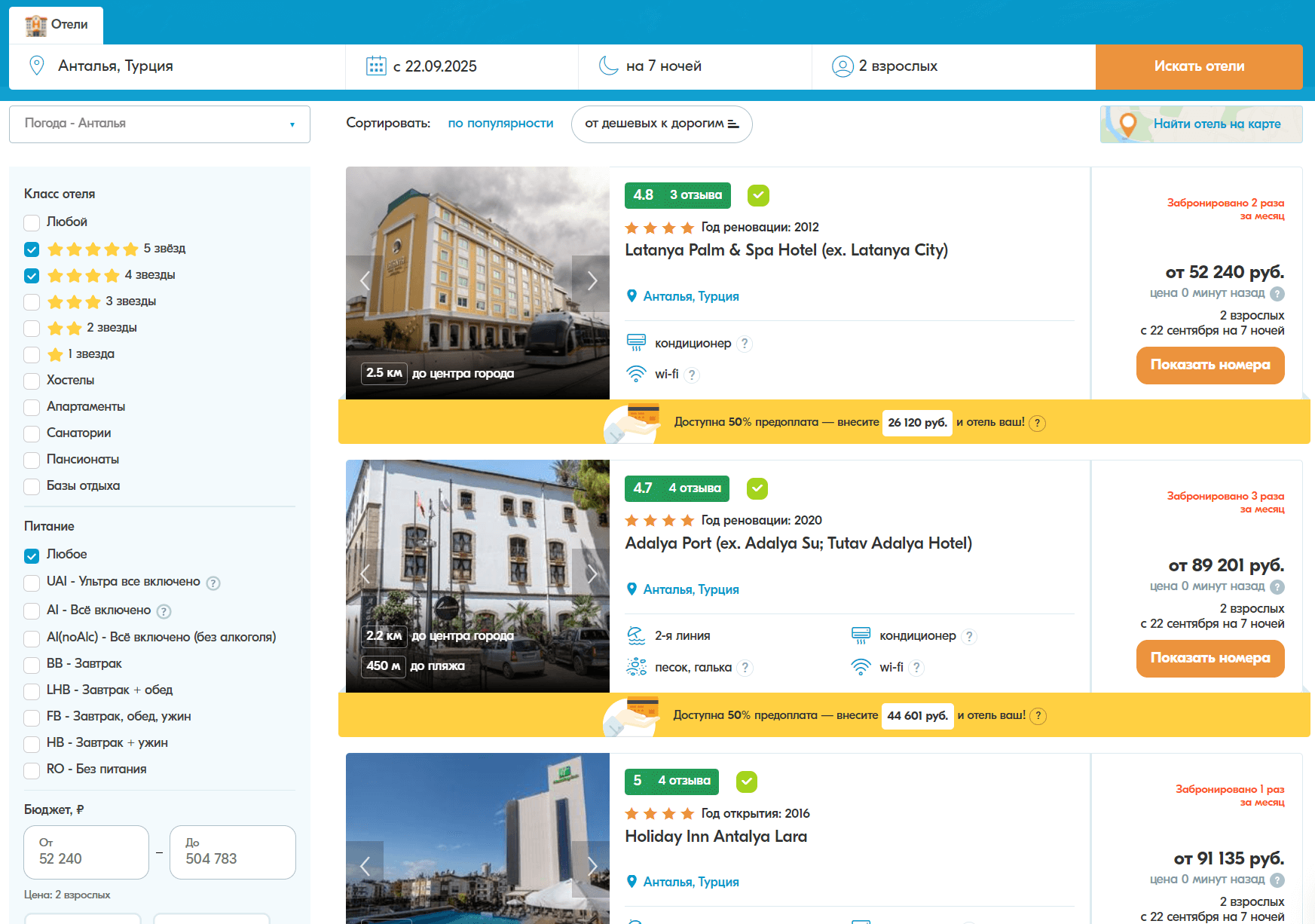Click prepayment help icon for 44 601 руб.
Viewport: 1315px width, 924px height.
[x=1038, y=716]
